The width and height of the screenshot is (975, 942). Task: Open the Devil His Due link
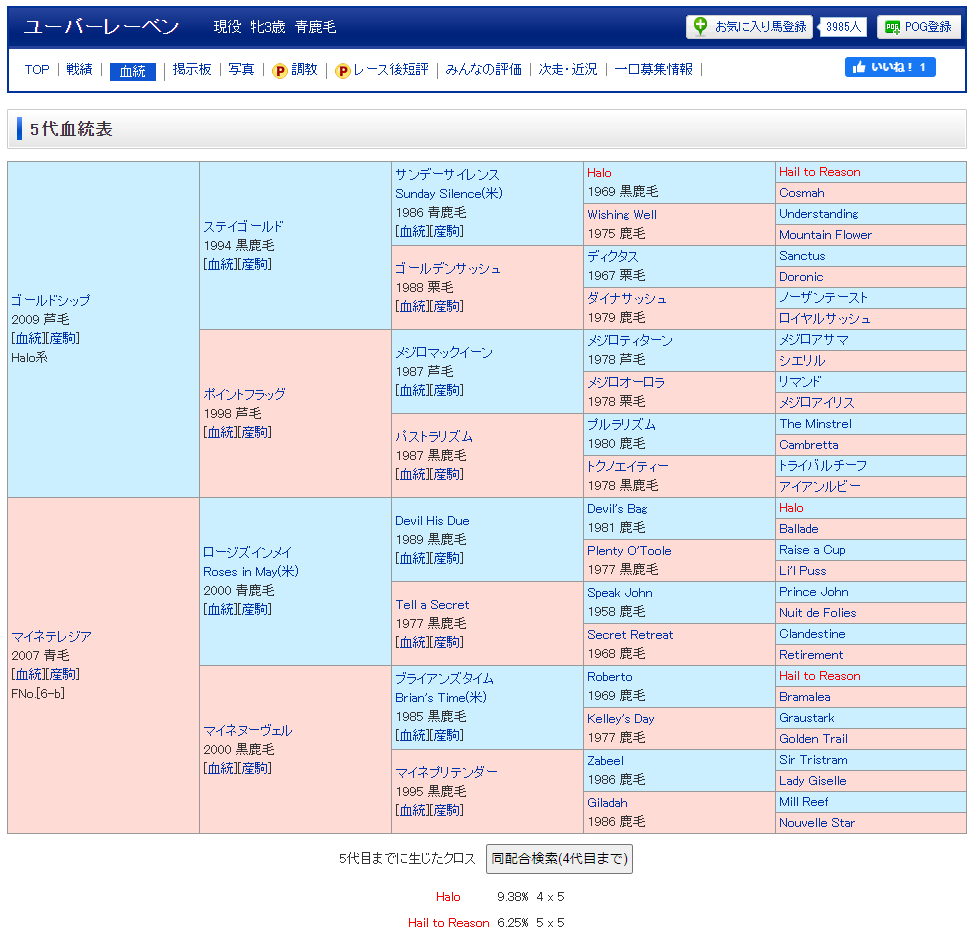pyautogui.click(x=432, y=520)
